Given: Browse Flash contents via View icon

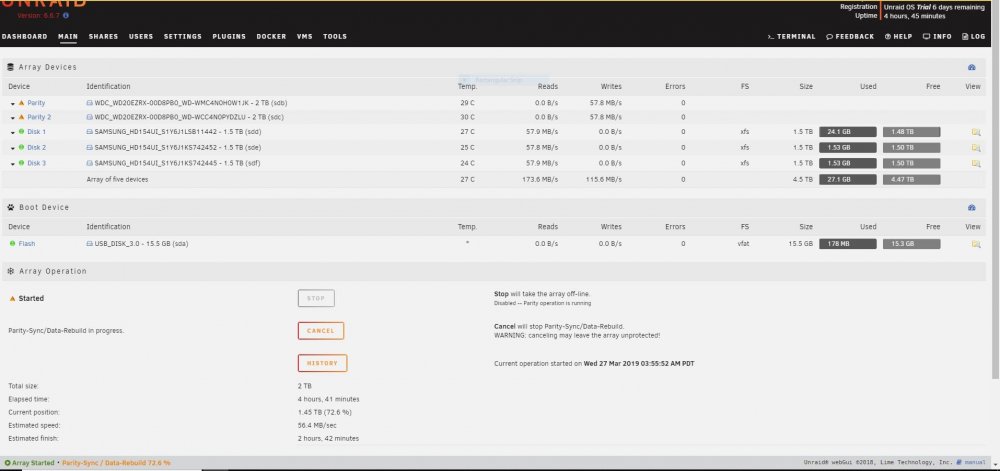Looking at the screenshot, I should tap(976, 244).
